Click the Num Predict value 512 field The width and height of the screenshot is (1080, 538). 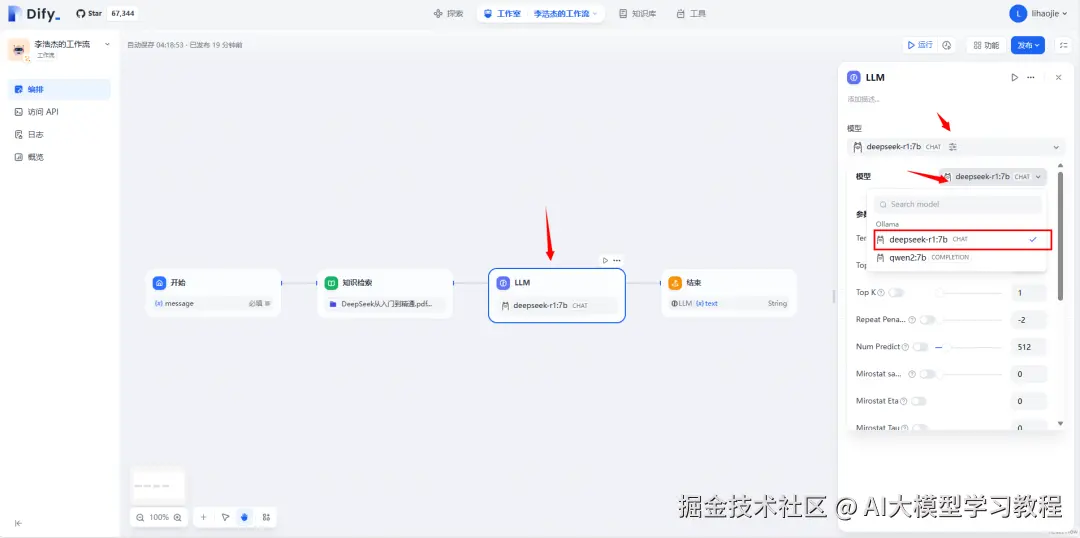tap(1029, 347)
